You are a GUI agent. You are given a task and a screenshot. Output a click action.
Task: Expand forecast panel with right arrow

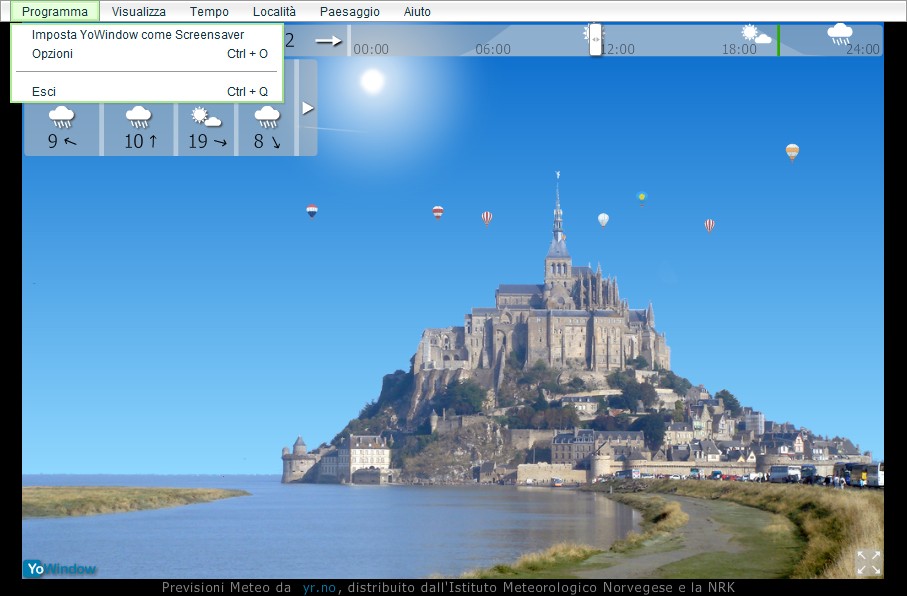[x=308, y=108]
